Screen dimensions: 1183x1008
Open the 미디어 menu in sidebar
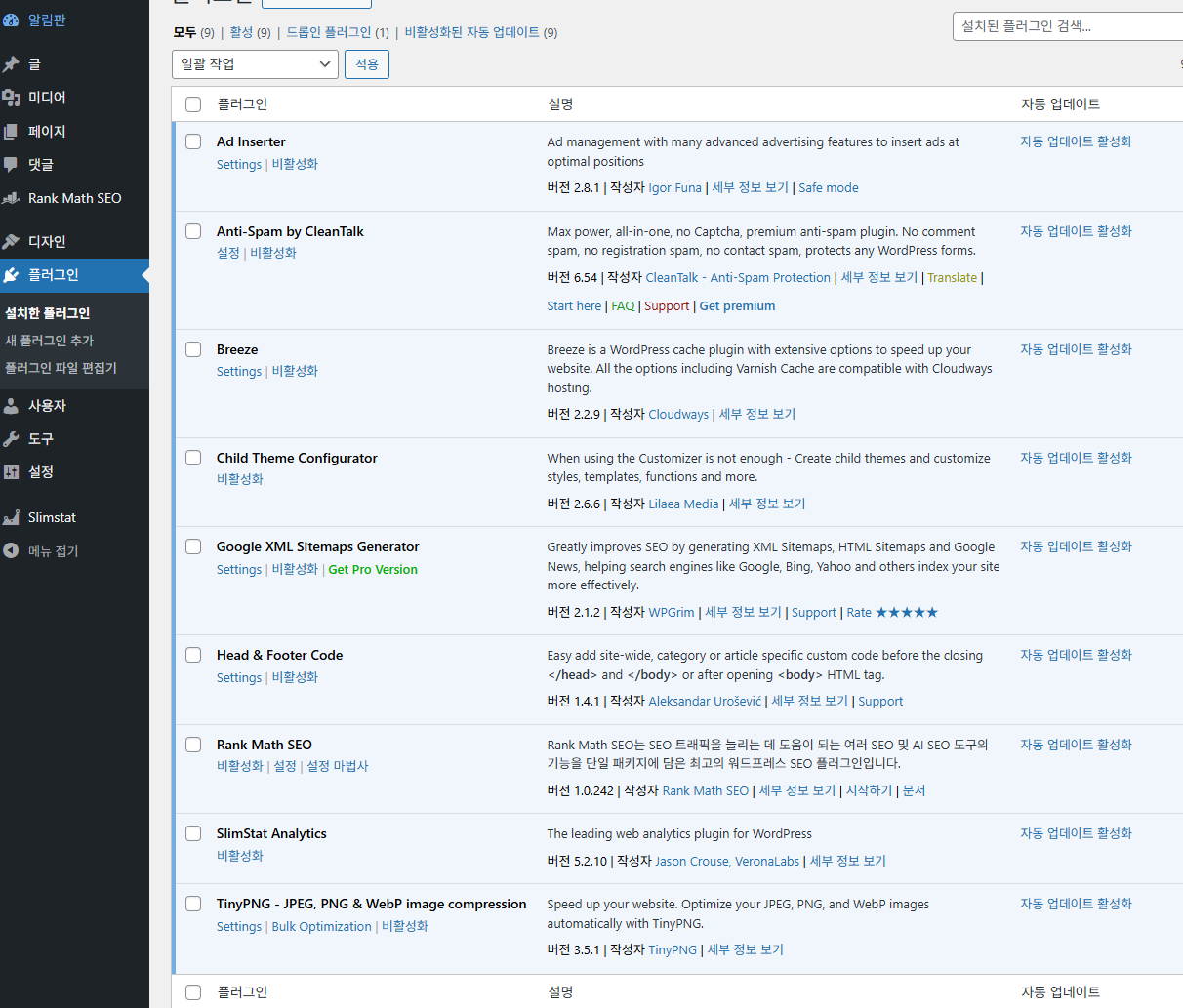point(74,98)
